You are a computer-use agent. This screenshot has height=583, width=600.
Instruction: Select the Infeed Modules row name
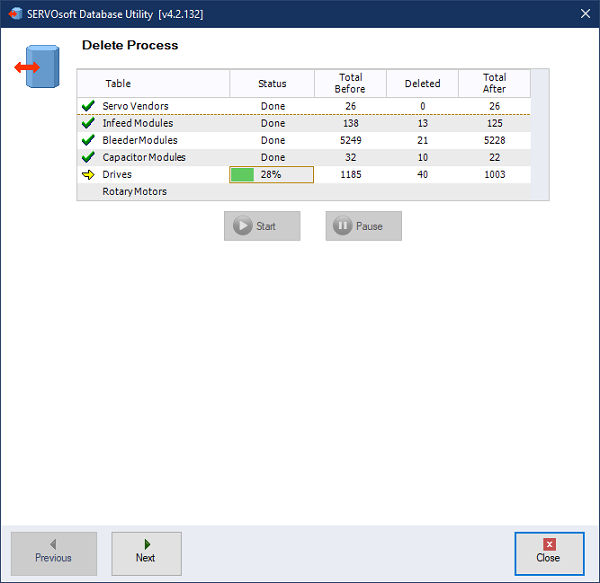[x=138, y=123]
